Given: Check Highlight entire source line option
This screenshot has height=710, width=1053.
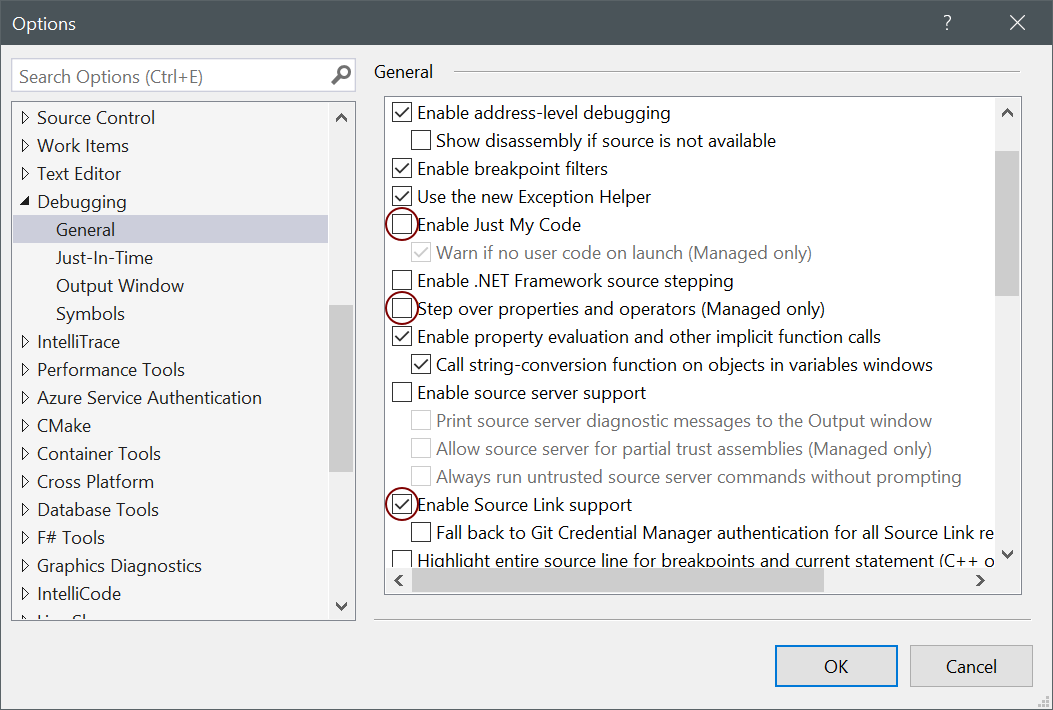Looking at the screenshot, I should 402,560.
